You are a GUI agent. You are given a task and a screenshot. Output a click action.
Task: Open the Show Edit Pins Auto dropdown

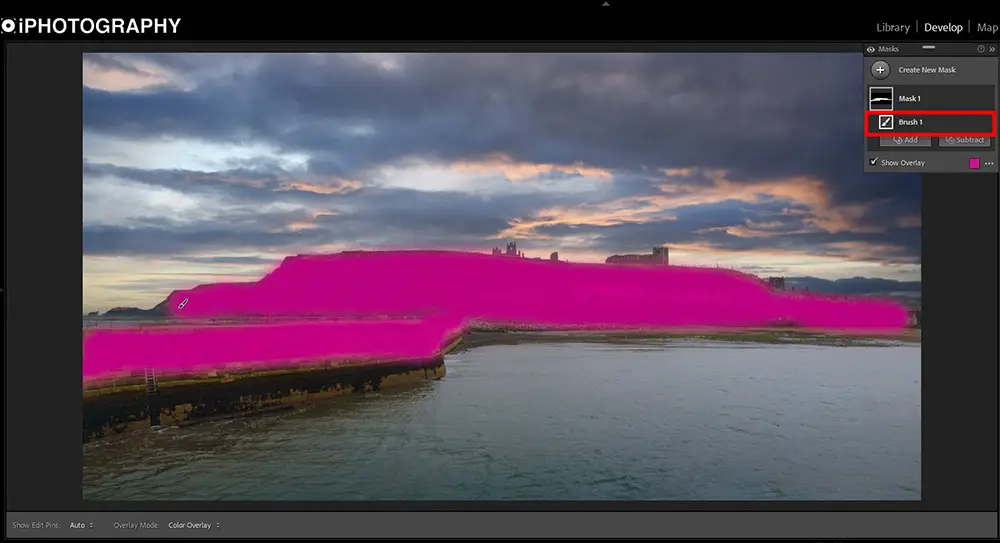(82, 525)
